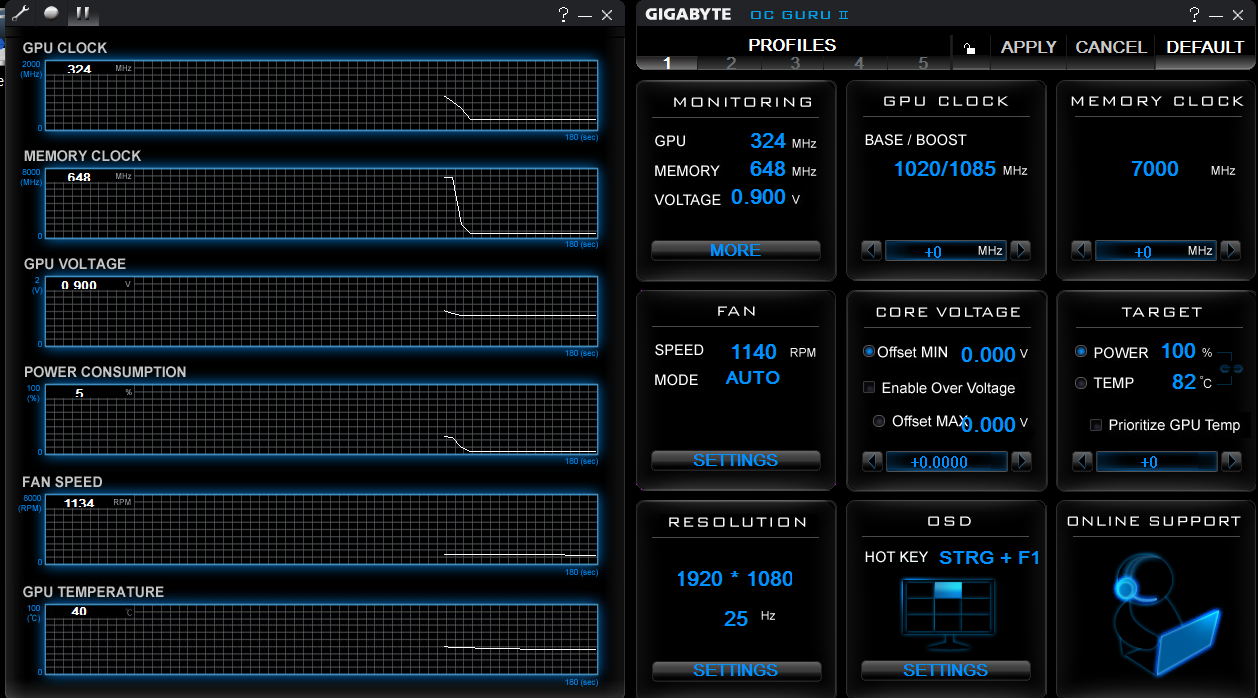This screenshot has width=1258, height=698.
Task: Switch to profile 5 tab
Action: (922, 63)
